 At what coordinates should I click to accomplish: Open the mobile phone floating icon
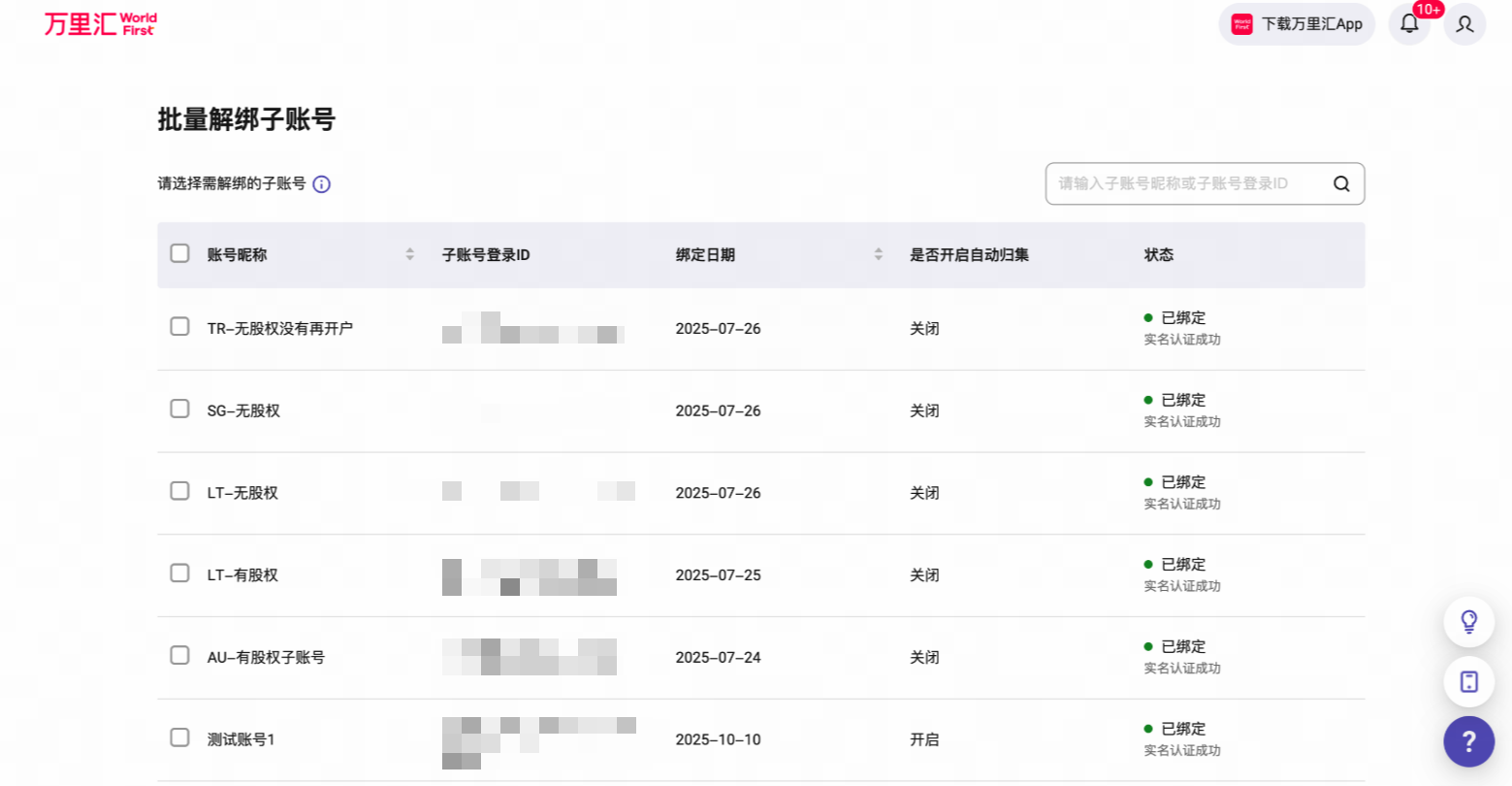click(1469, 681)
